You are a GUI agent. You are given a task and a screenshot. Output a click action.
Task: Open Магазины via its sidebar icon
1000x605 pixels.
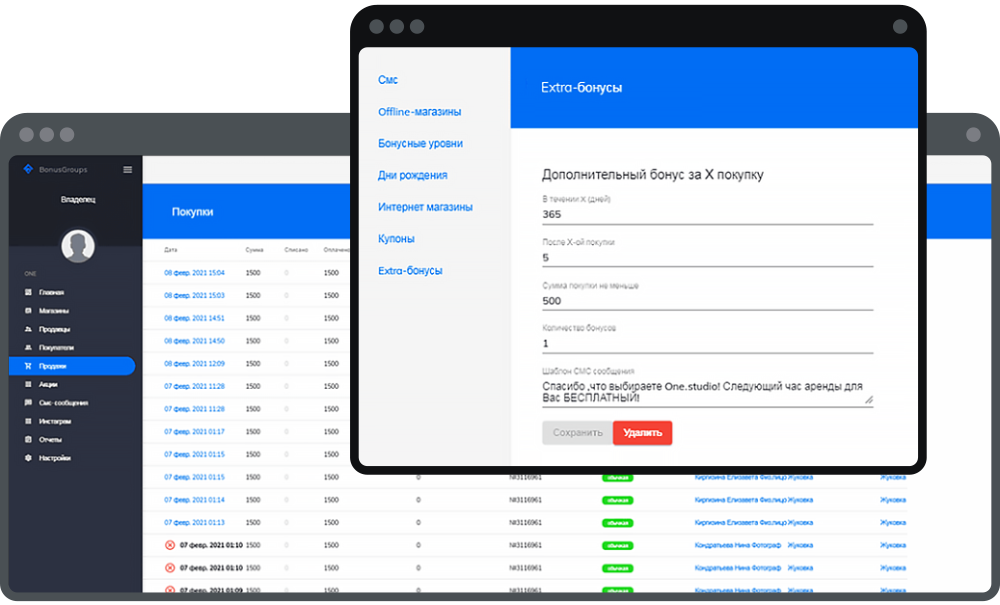click(28, 310)
